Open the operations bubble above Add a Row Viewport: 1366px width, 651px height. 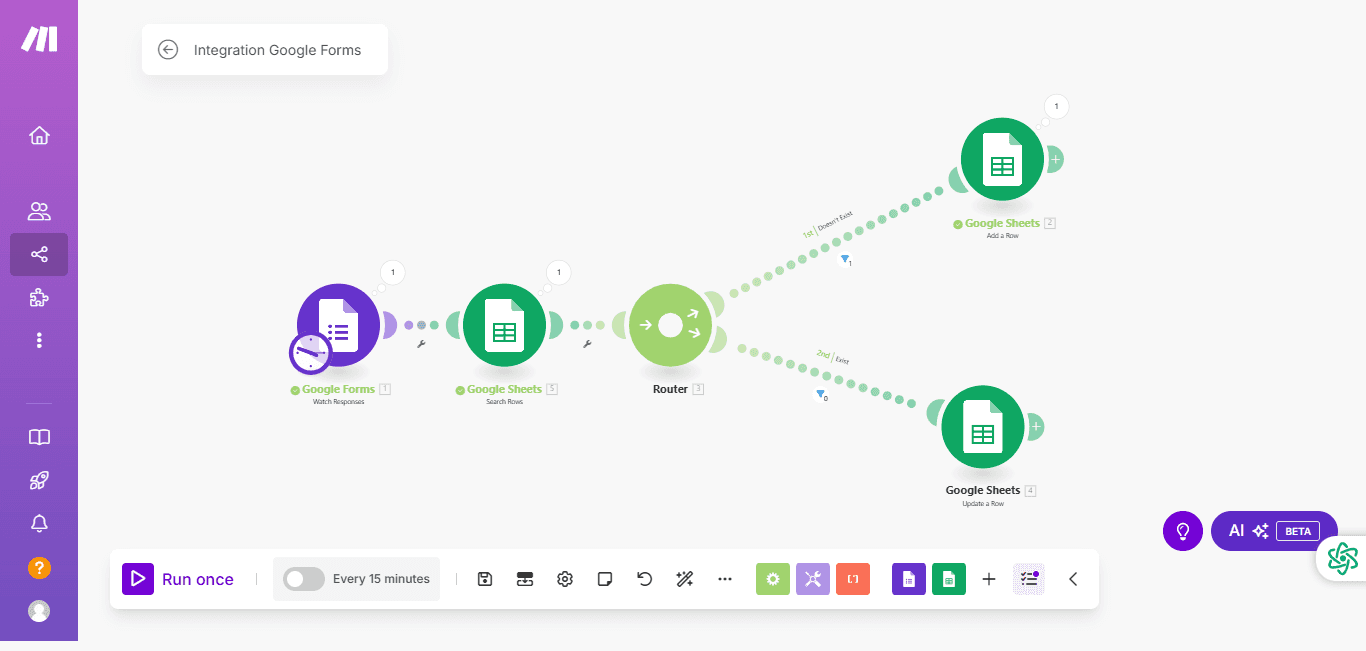point(1057,106)
